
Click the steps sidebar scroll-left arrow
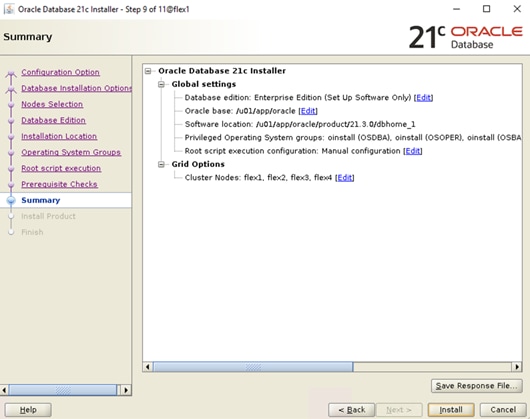(x=4, y=390)
